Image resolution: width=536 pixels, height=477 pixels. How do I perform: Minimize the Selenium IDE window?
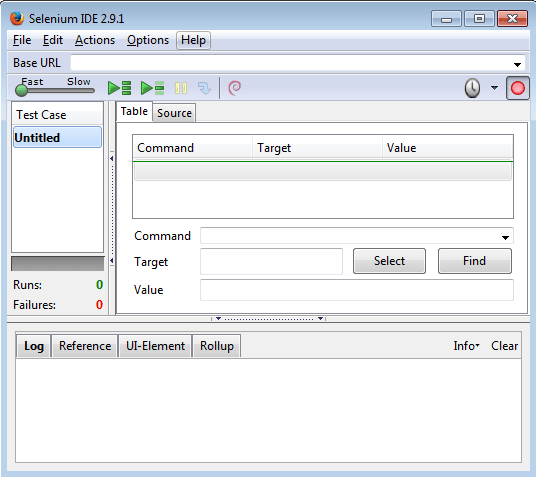pos(446,18)
